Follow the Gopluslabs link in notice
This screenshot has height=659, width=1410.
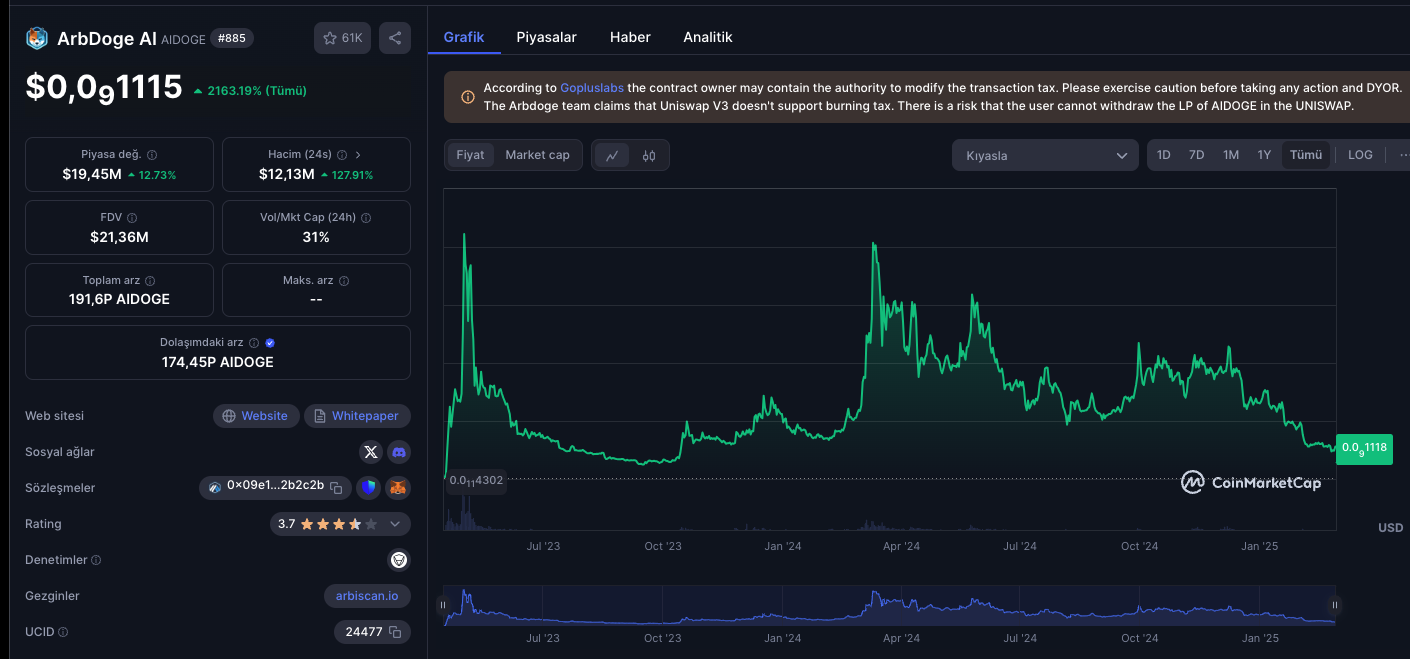click(592, 88)
